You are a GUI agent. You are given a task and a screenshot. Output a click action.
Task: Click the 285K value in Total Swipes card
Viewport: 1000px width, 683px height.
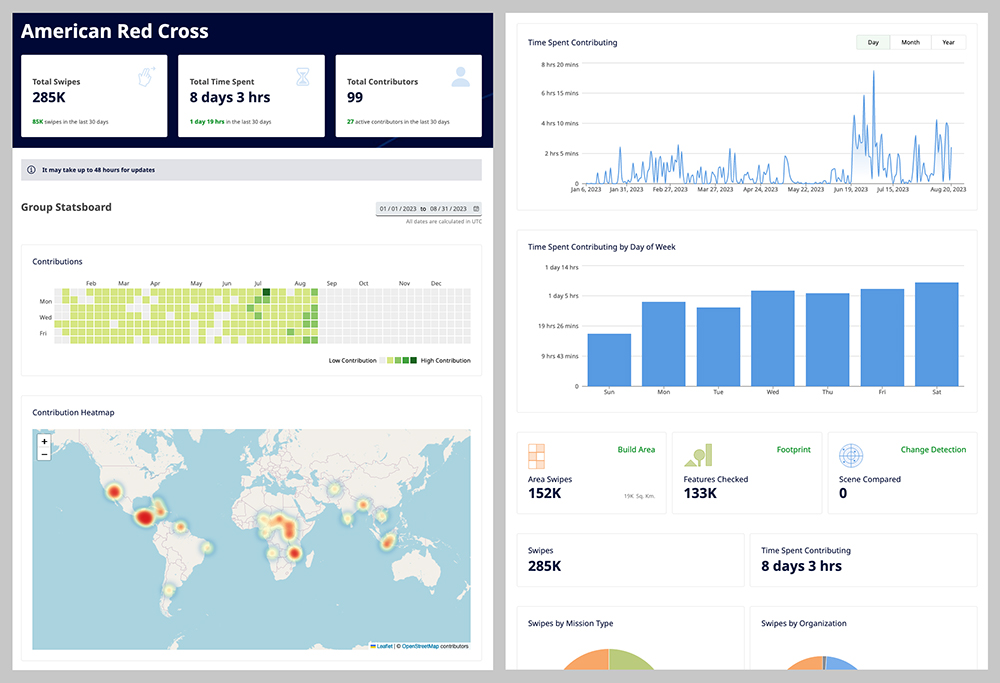[x=49, y=98]
